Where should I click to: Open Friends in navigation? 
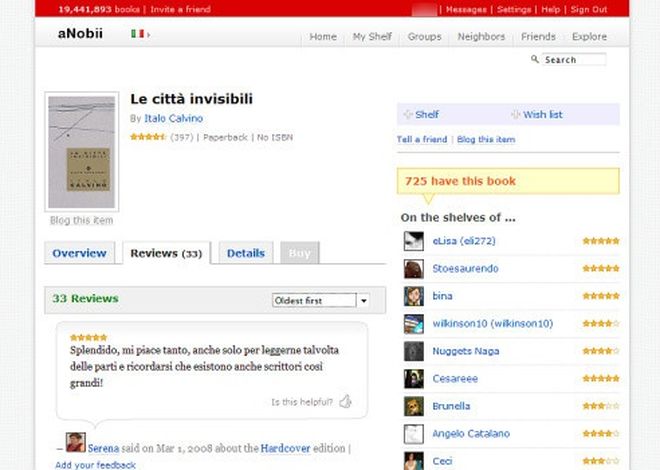[538, 37]
